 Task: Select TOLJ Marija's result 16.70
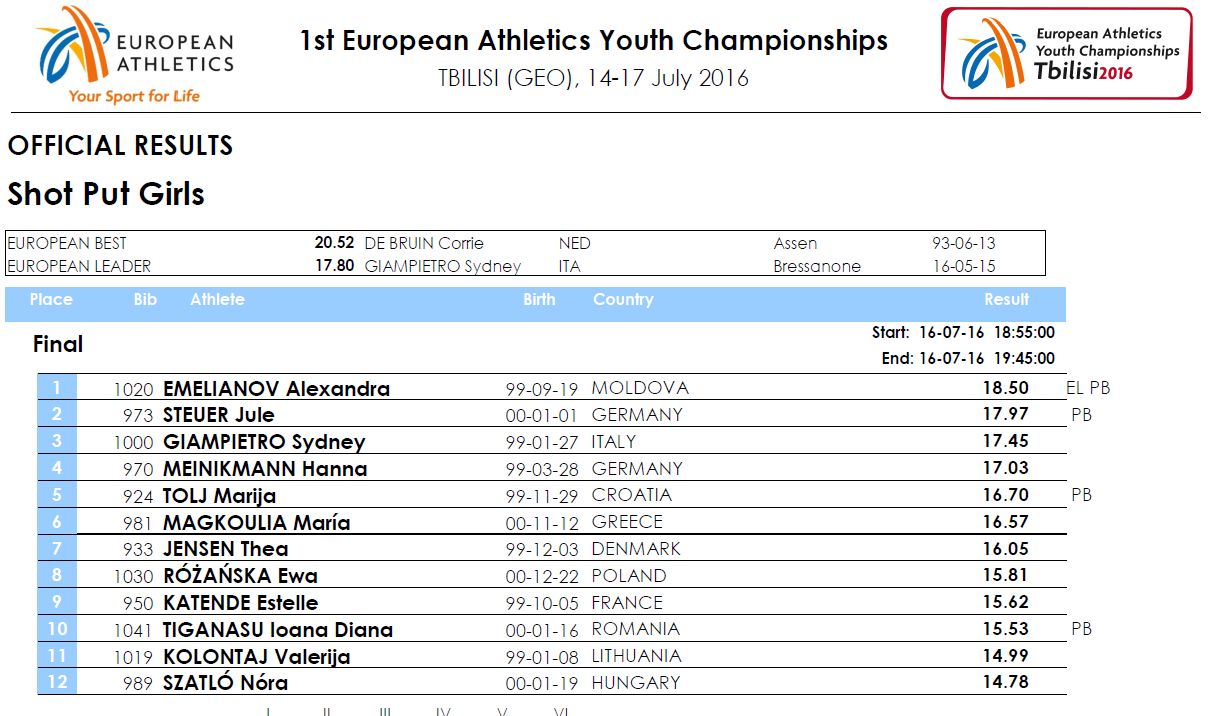coord(1006,495)
